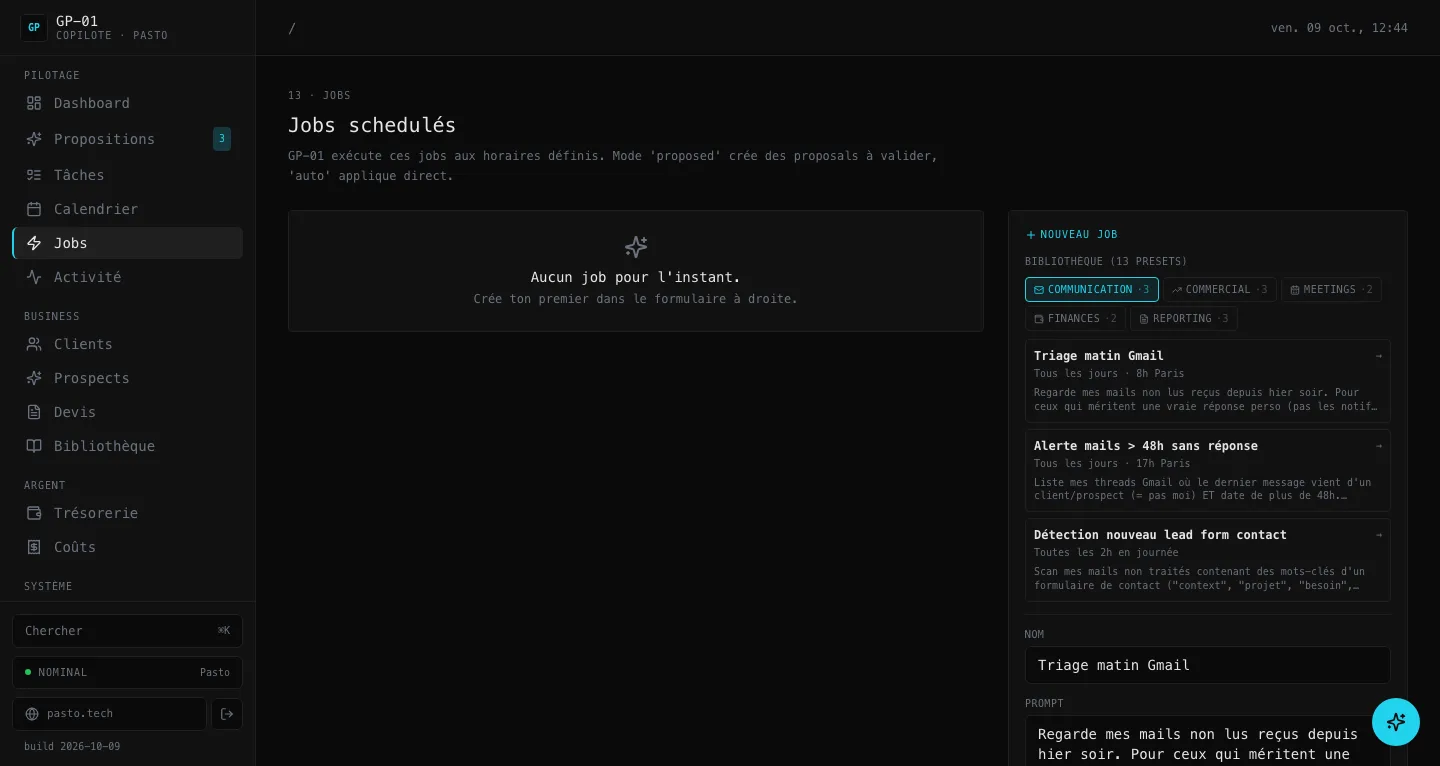Click Clients people icon
The width and height of the screenshot is (1440, 766).
tap(34, 344)
